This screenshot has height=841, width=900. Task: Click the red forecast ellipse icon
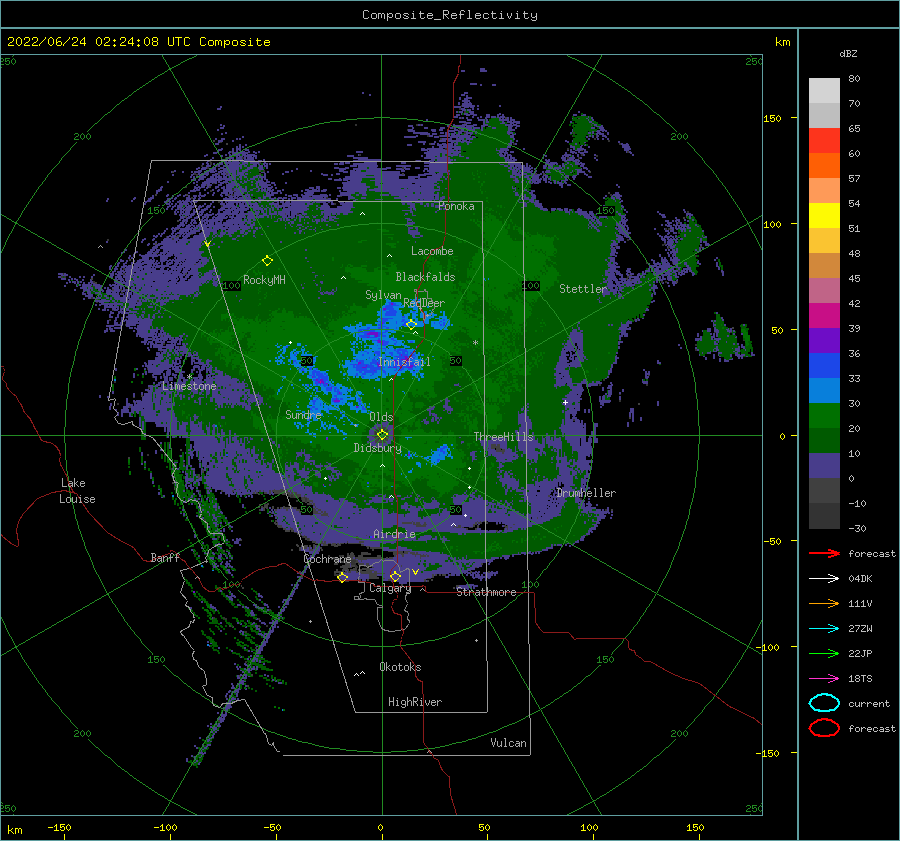[824, 728]
